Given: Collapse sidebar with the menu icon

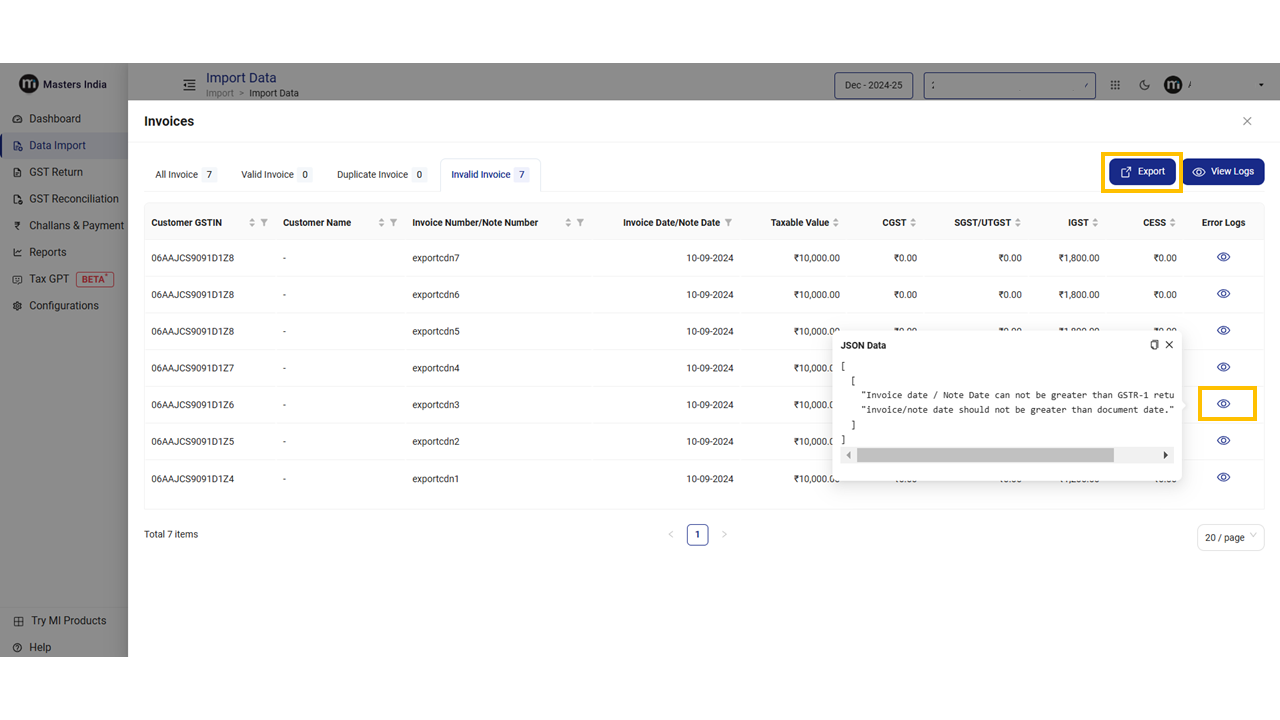Looking at the screenshot, I should pos(189,85).
